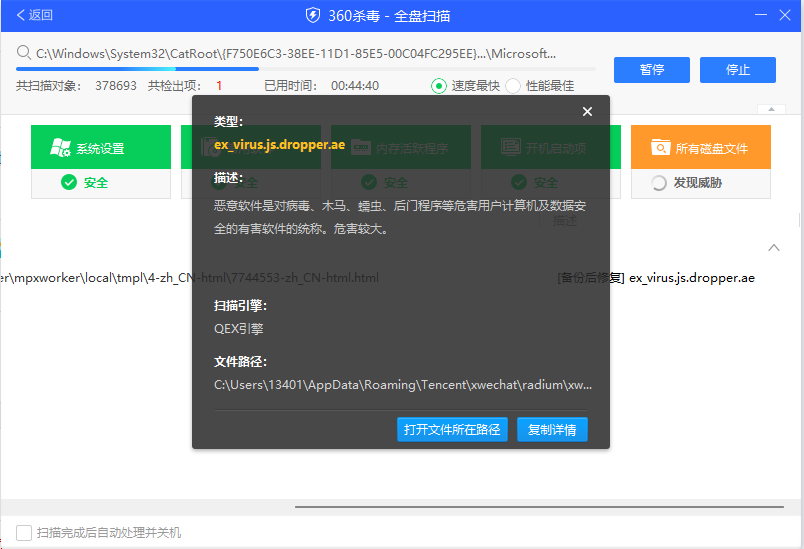This screenshot has width=804, height=549.
Task: Click the 360 shield logo in title bar
Action: (x=313, y=15)
